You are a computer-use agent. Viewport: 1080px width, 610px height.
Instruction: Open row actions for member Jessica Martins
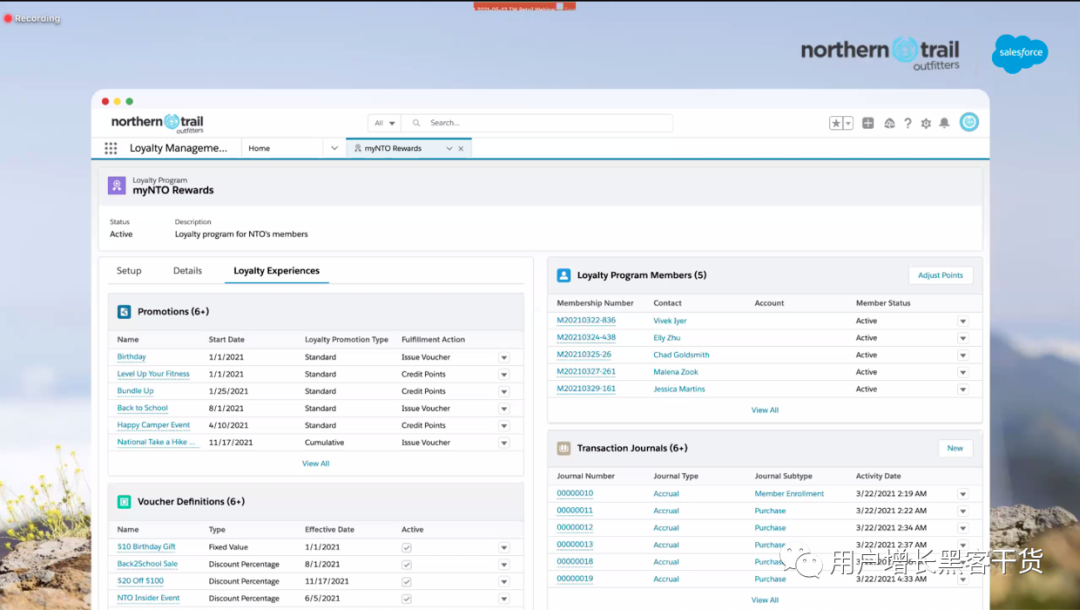[963, 389]
